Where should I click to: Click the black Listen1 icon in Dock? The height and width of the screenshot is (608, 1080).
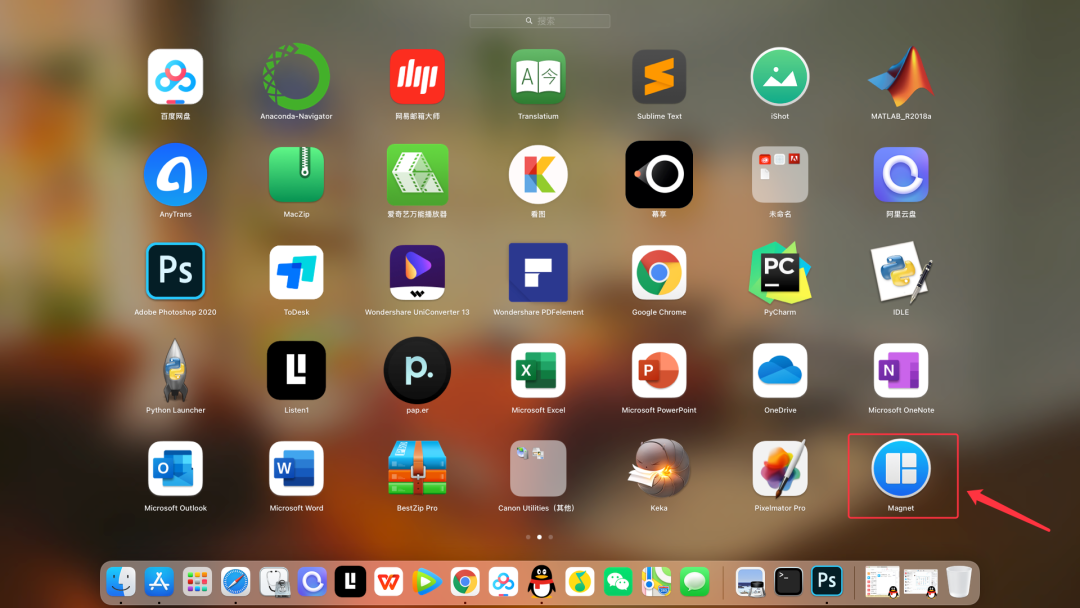click(351, 582)
